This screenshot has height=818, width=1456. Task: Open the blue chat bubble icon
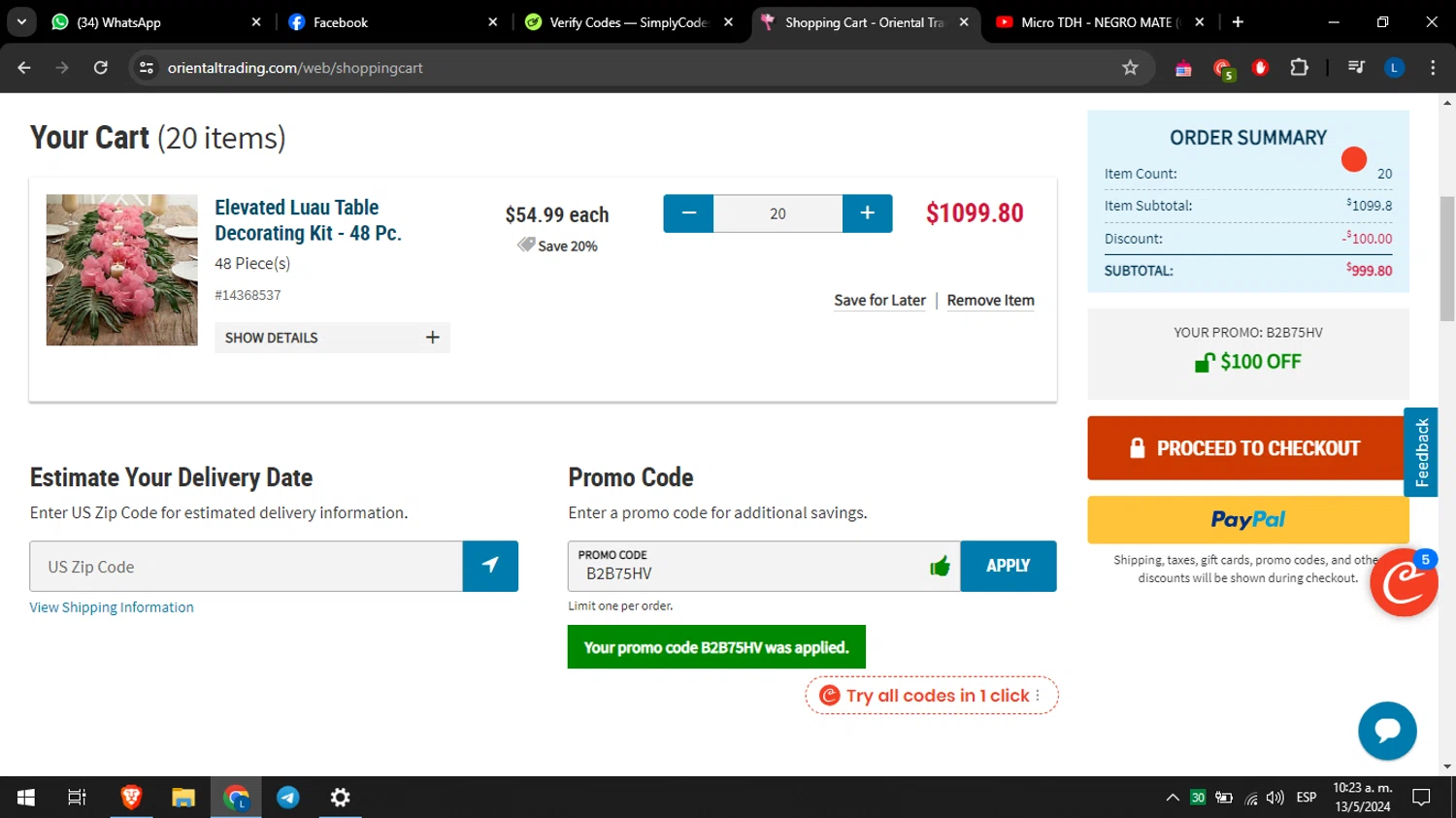pos(1387,731)
